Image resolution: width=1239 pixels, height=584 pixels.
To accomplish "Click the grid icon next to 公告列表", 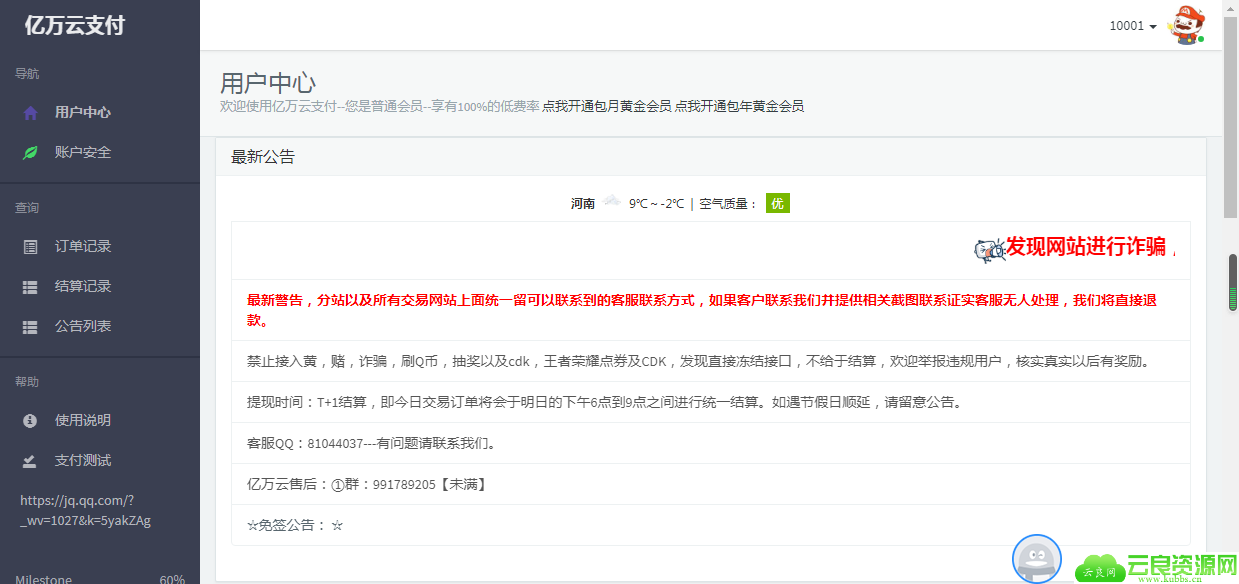I will [30, 327].
